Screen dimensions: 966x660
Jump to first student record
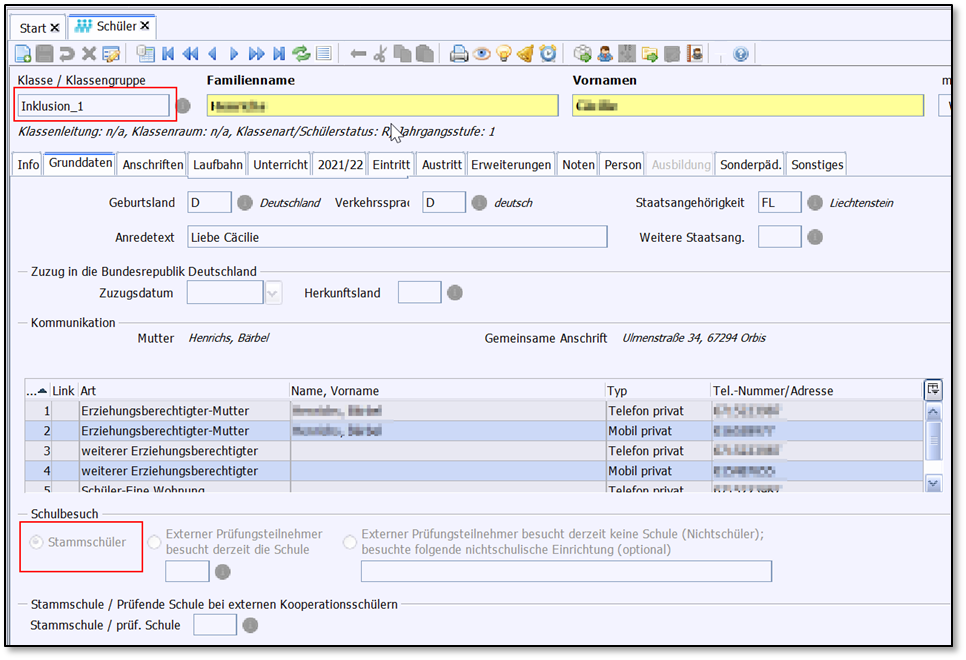168,54
